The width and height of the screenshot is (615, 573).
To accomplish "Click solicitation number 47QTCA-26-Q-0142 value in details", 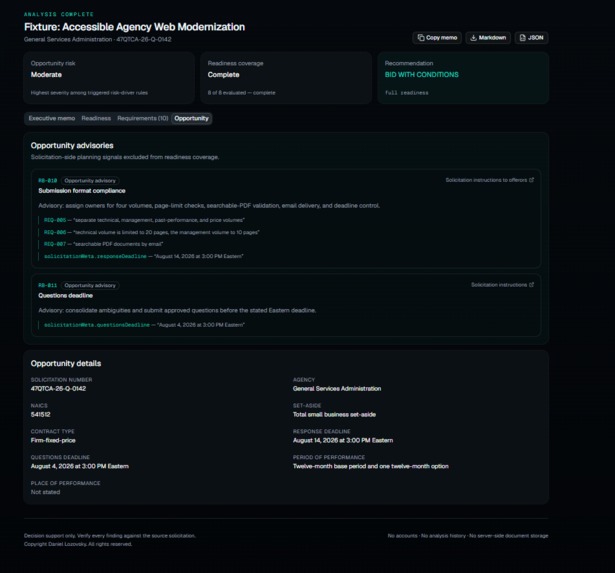I will (x=58, y=389).
